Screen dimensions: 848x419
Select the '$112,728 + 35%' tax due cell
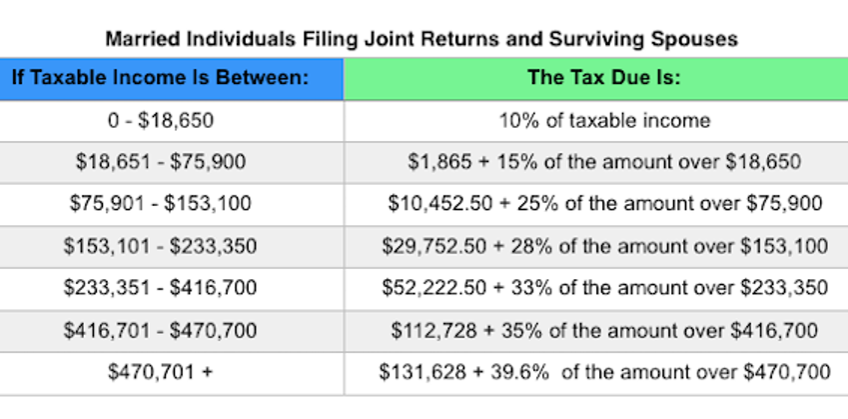604,330
